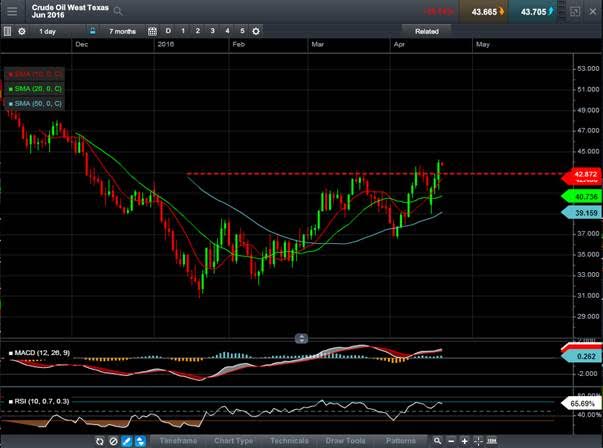Click the 0.262 MACD value tag

pyautogui.click(x=582, y=356)
